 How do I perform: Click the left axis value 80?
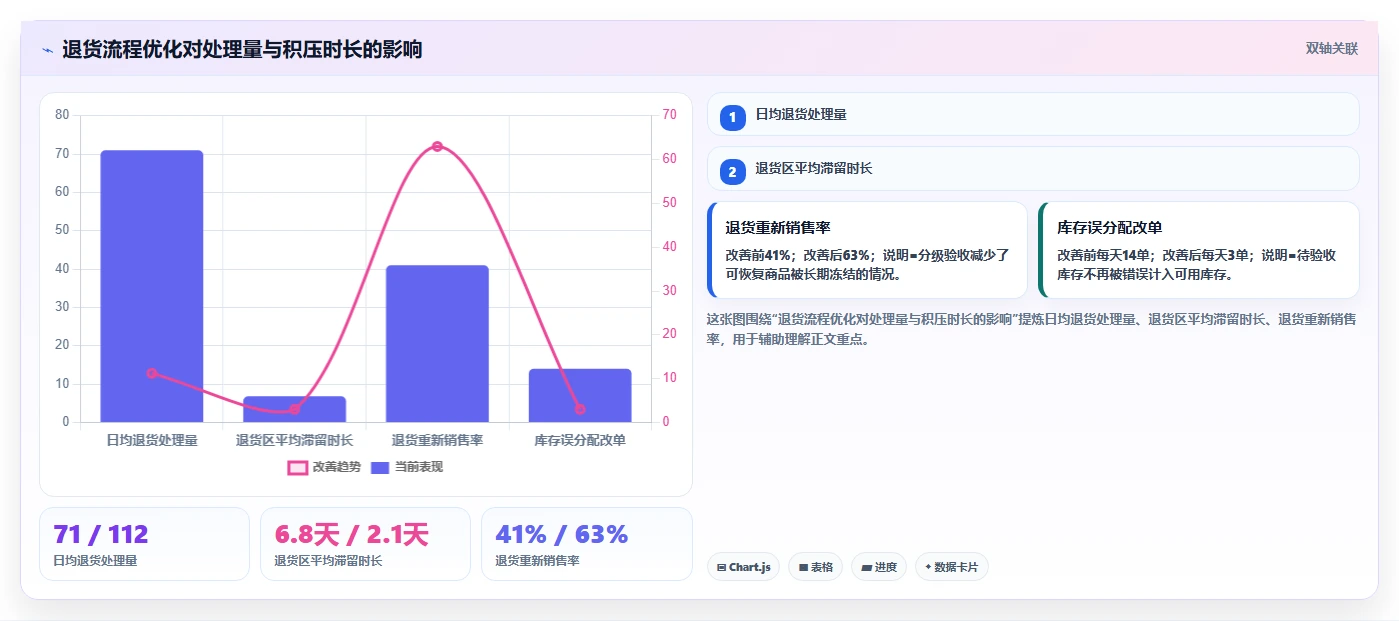pyautogui.click(x=62, y=115)
